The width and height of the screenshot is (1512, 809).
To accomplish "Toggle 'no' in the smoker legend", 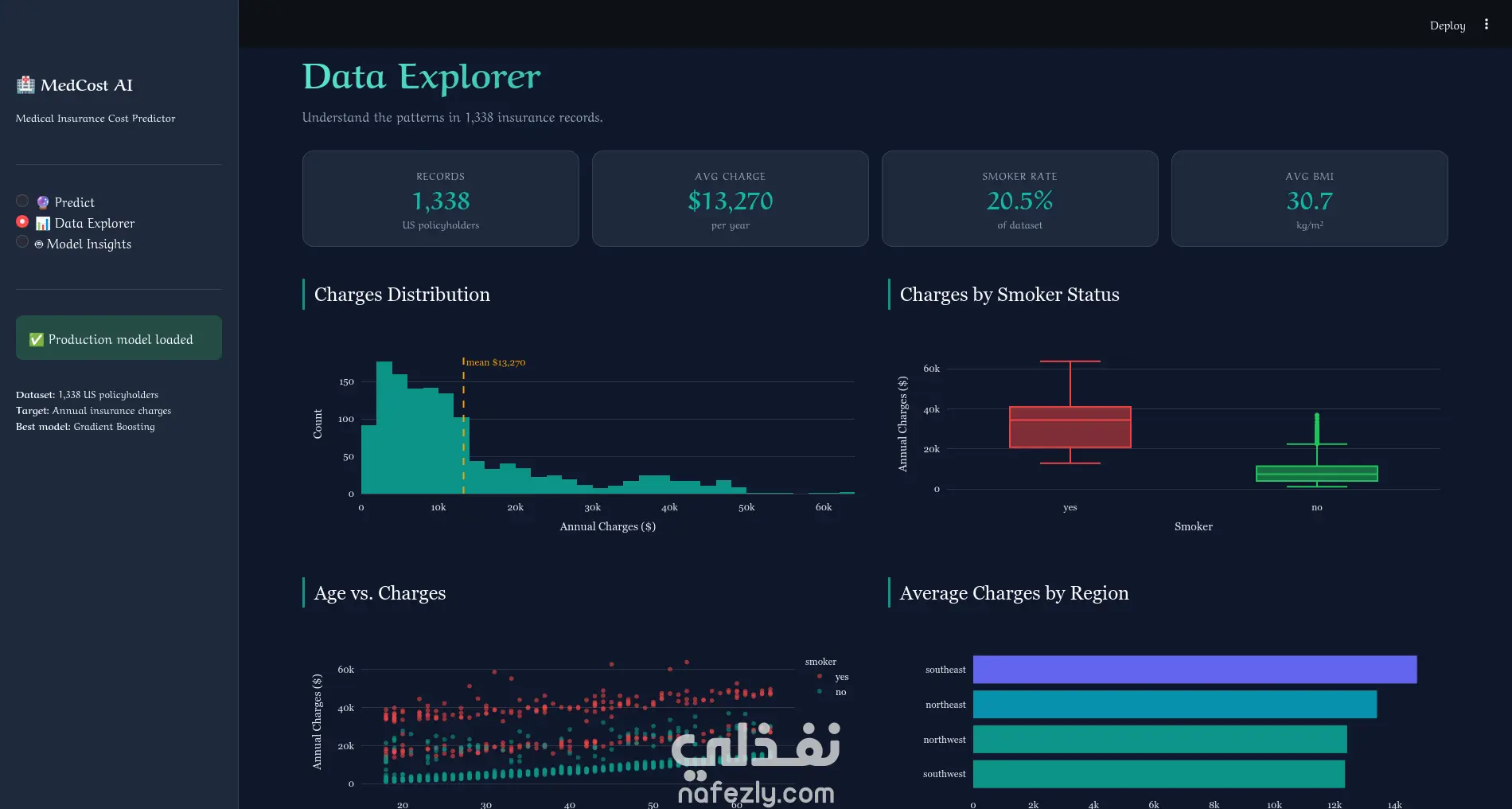I will point(832,692).
